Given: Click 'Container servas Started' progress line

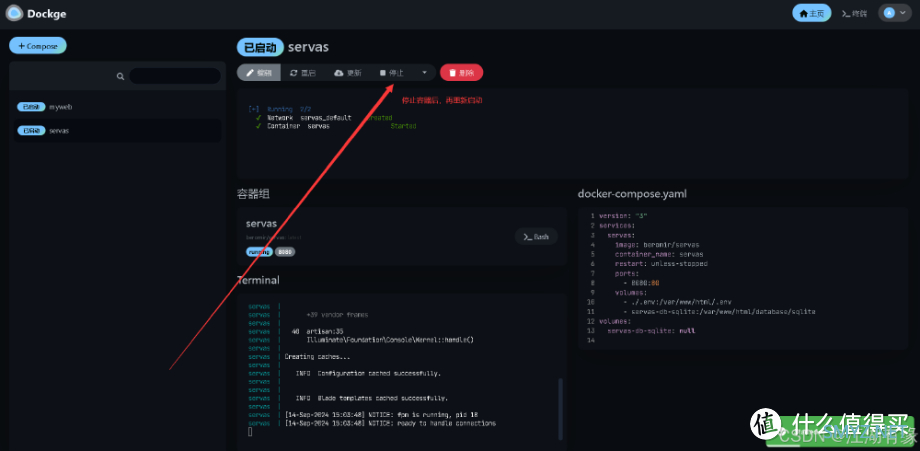Looking at the screenshot, I should point(336,126).
